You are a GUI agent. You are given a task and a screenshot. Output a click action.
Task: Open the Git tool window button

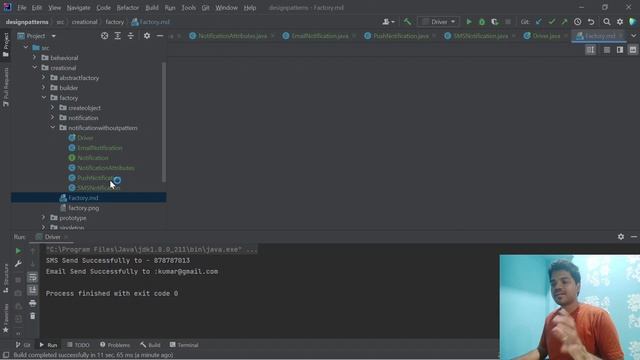point(23,345)
